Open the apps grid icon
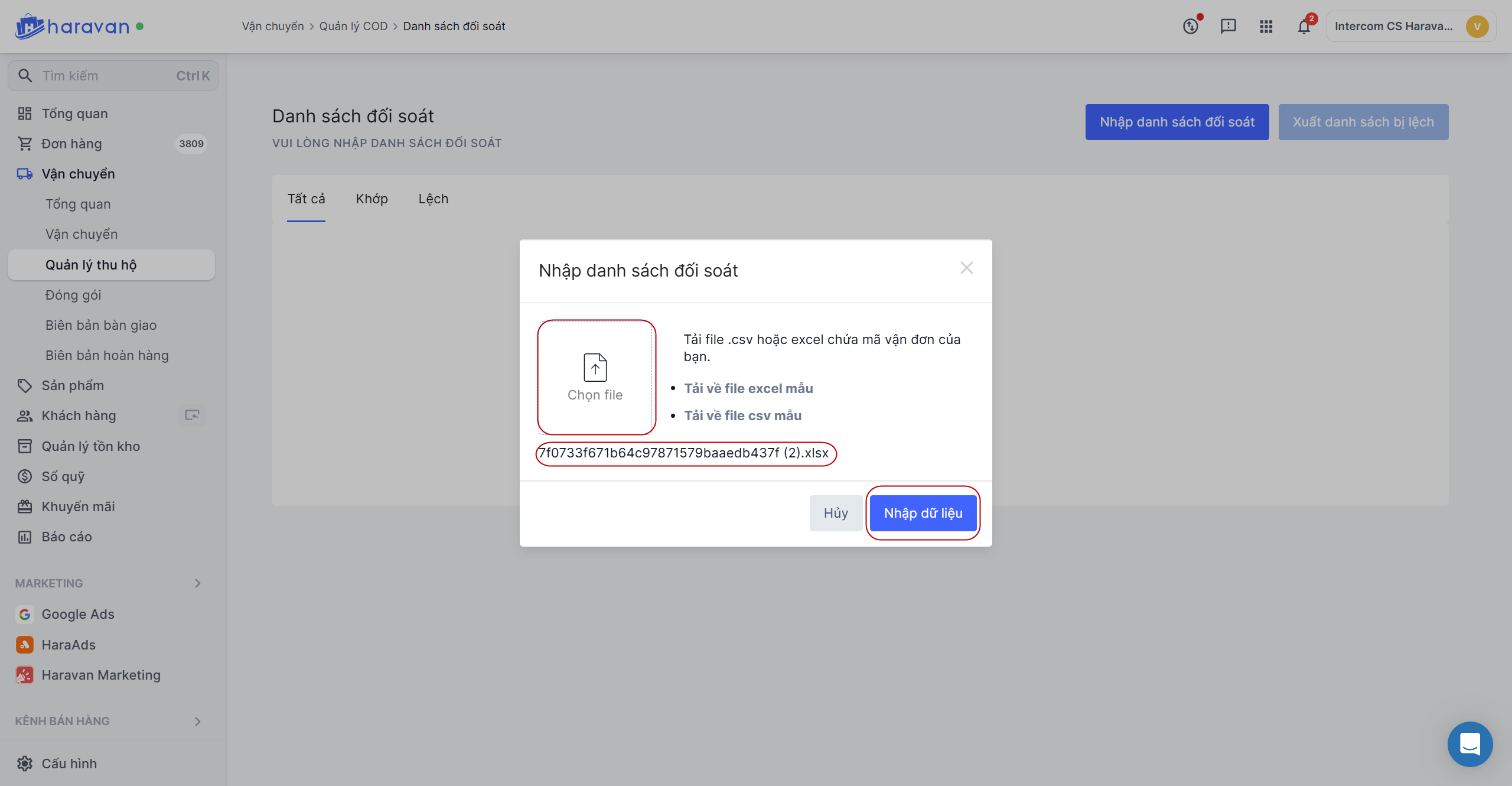Screen dimensions: 1512x786 (1266, 27)
